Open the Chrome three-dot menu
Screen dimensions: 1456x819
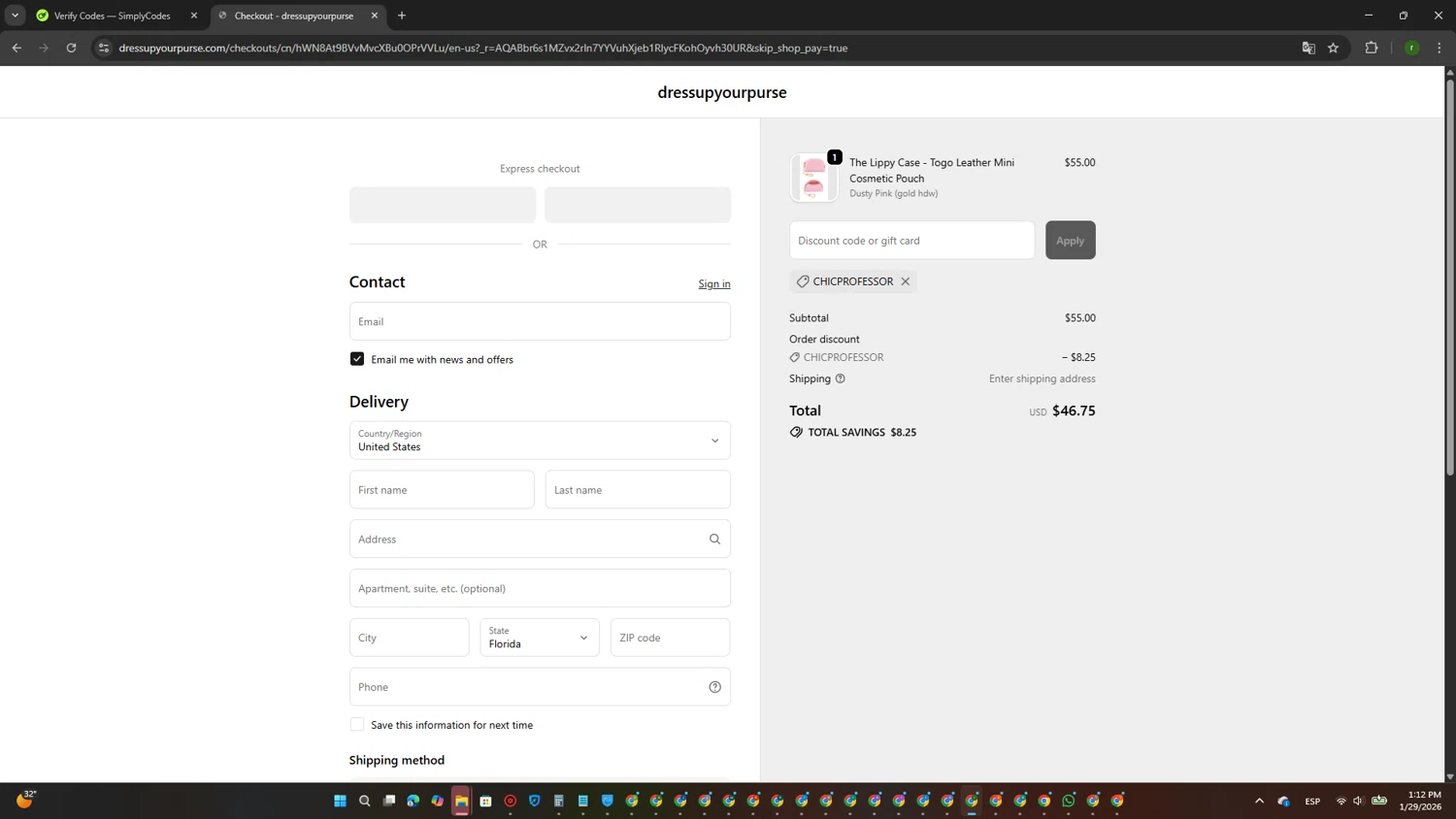pos(1439,48)
